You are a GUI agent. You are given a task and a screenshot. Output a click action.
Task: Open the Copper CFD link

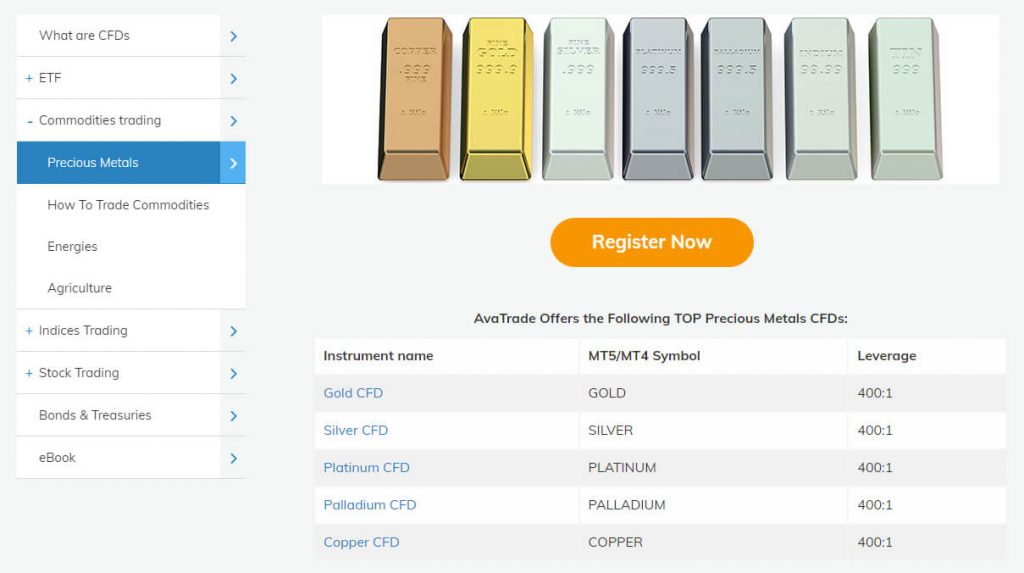coord(361,542)
